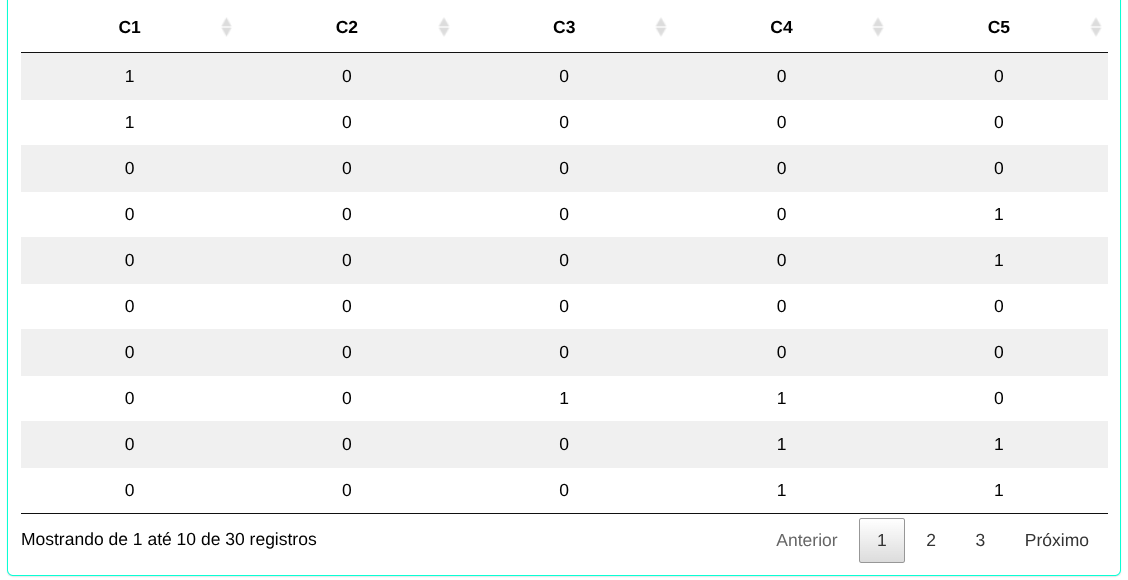Viewport: 1128px width, 580px height.
Task: Click the C4 column header text
Action: click(x=781, y=27)
